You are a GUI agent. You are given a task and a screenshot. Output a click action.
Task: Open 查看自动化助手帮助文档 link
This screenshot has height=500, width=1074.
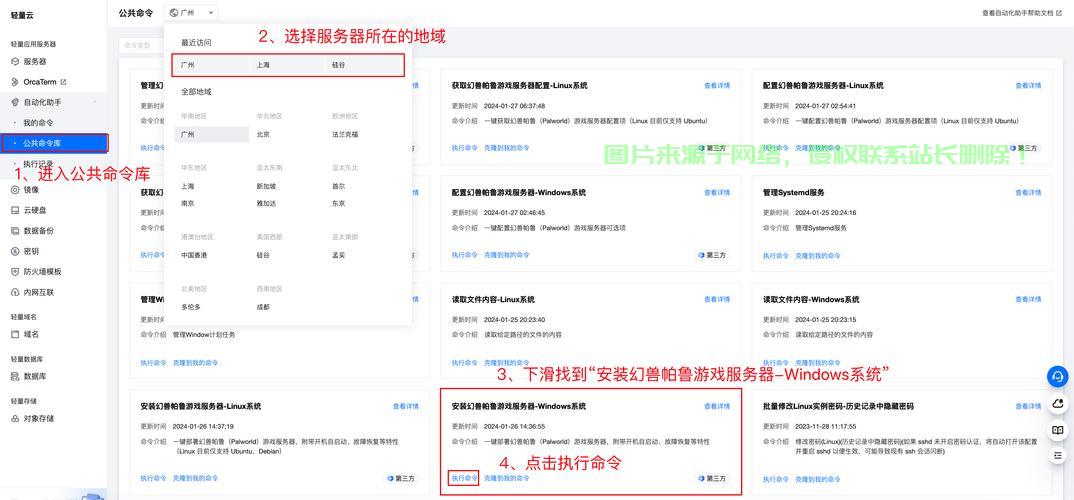1023,12
